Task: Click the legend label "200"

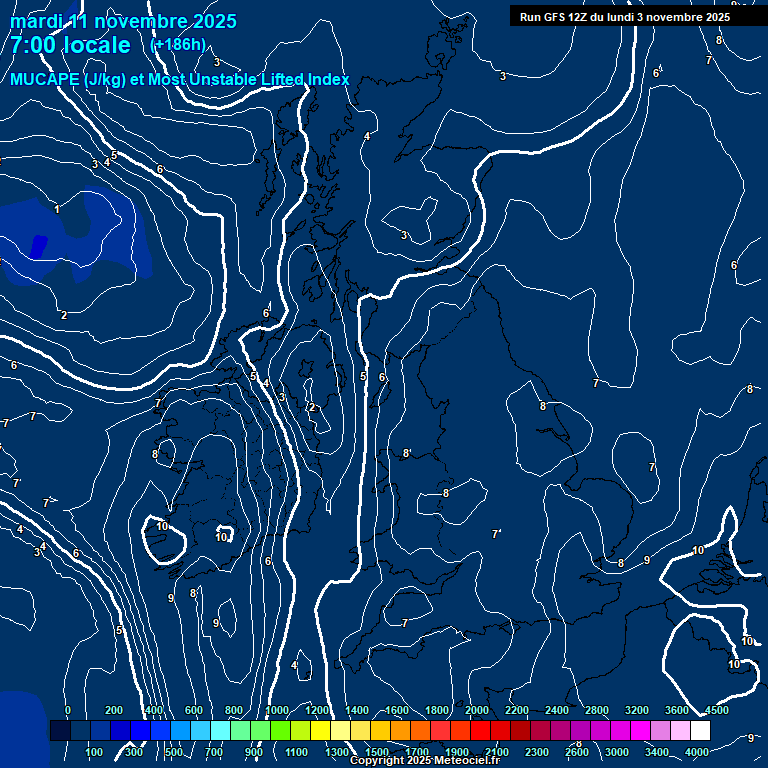Action: pyautogui.click(x=114, y=710)
